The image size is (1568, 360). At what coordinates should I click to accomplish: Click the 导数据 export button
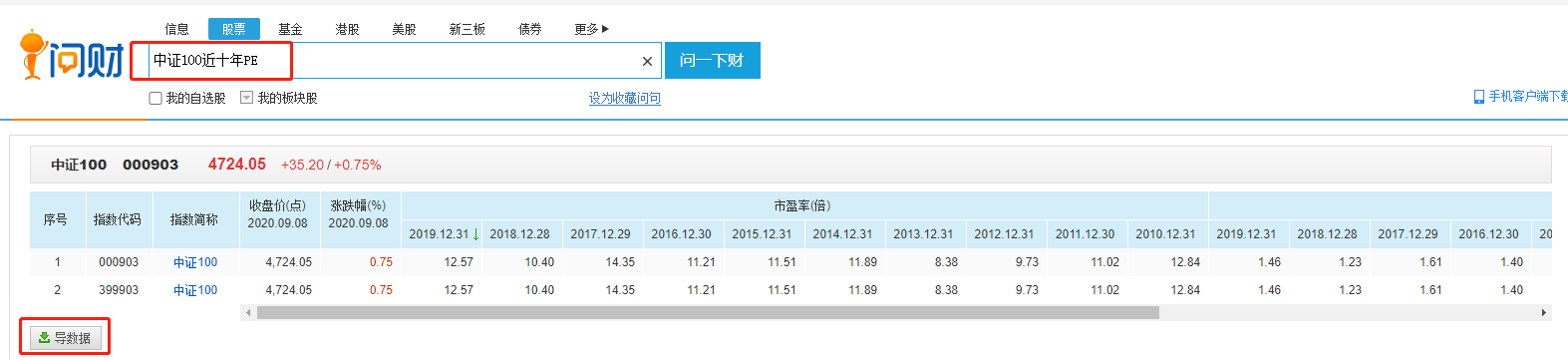65,338
